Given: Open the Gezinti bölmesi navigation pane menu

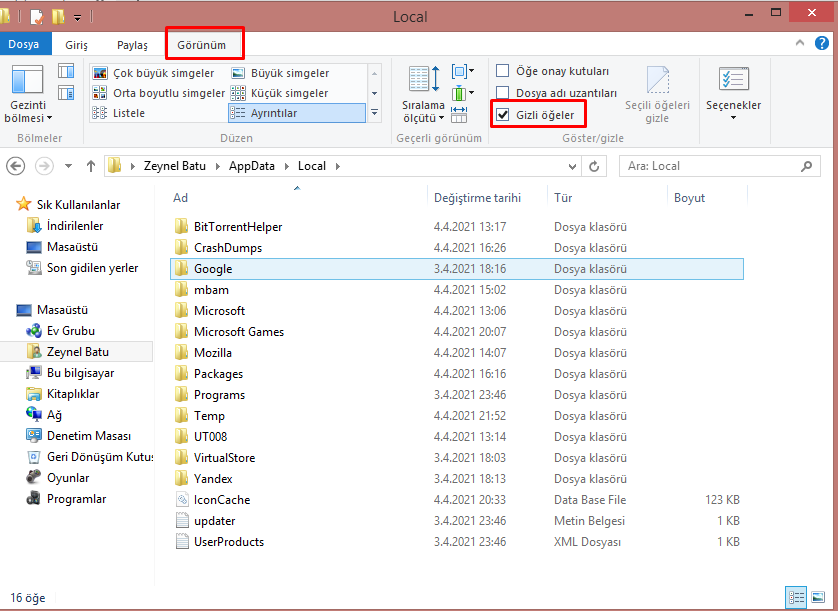Looking at the screenshot, I should click(x=27, y=94).
